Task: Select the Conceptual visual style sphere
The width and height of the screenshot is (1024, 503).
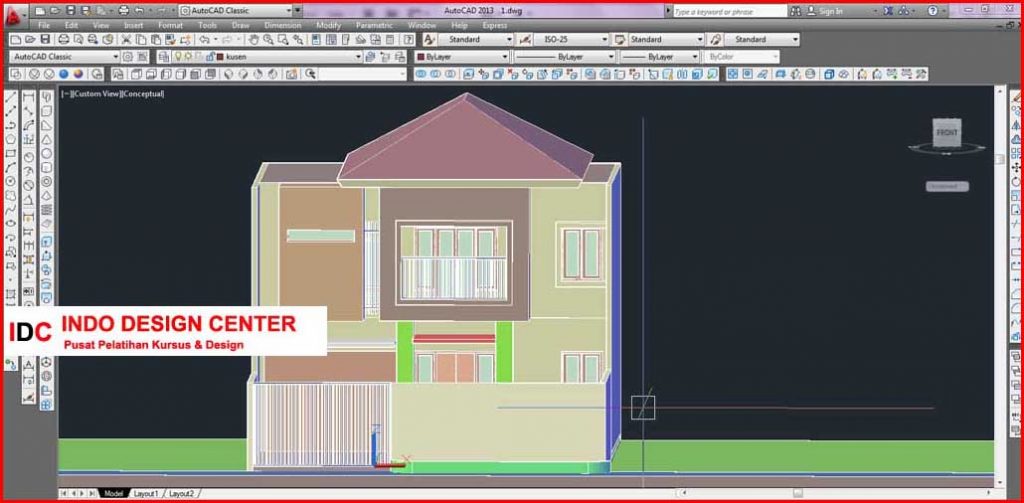Action: 78,74
